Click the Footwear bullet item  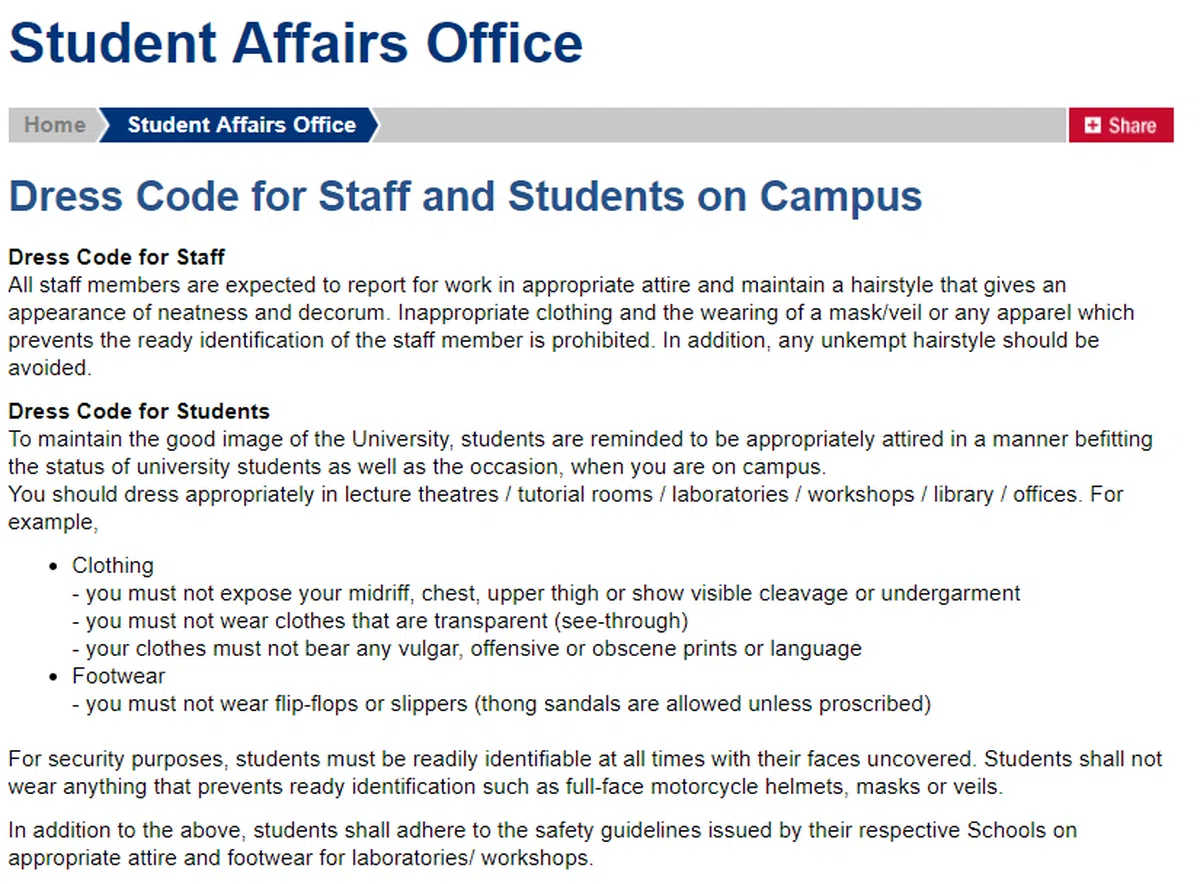click(x=119, y=676)
